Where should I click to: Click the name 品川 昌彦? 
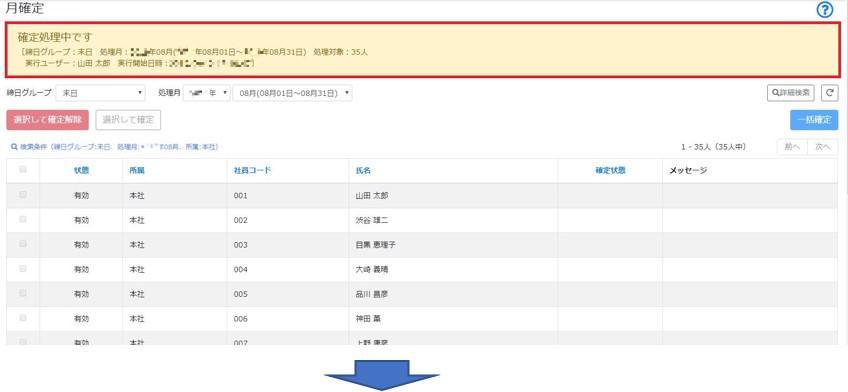pyautogui.click(x=372, y=294)
